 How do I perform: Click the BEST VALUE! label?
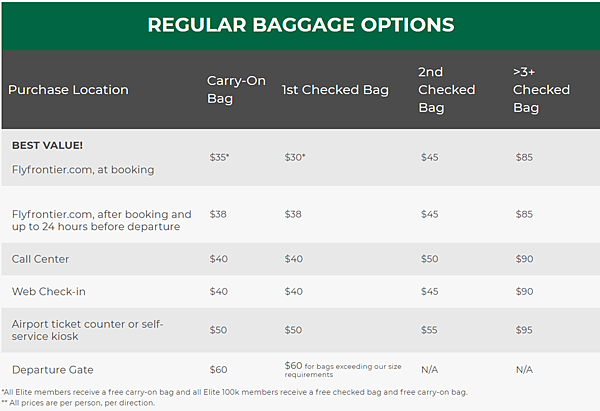pyautogui.click(x=47, y=145)
